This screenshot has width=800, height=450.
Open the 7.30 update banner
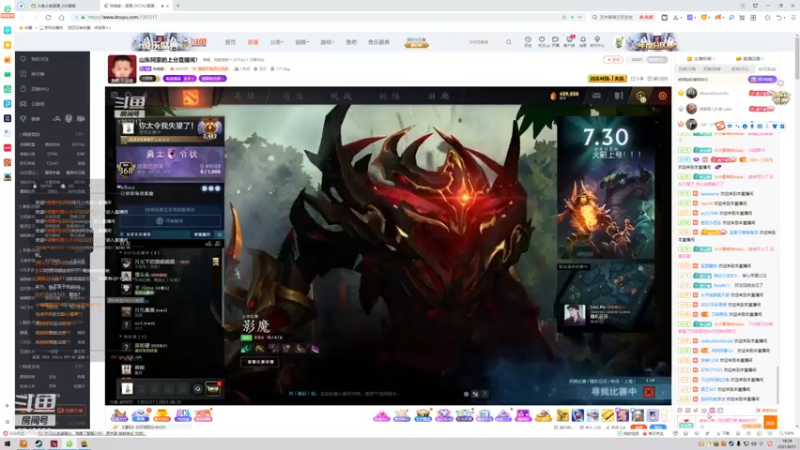coord(606,187)
